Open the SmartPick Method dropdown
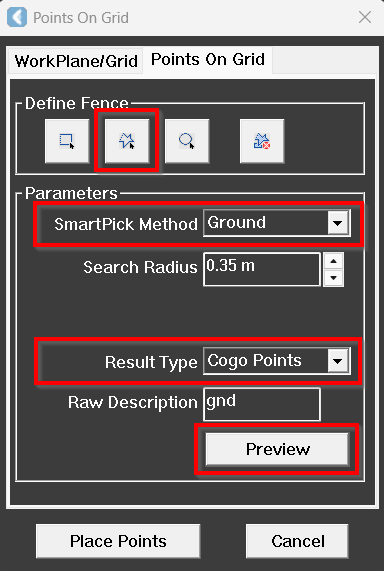The width and height of the screenshot is (384, 571). 337,223
